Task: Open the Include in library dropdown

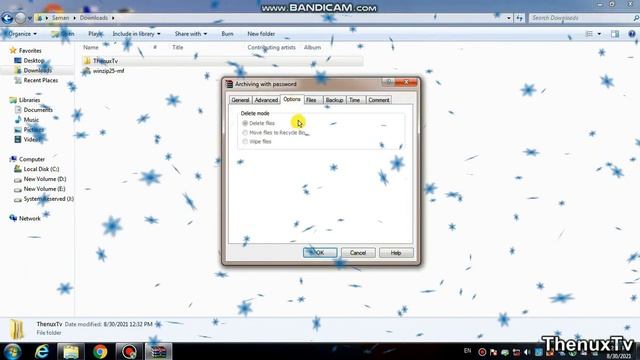Action: [x=136, y=34]
